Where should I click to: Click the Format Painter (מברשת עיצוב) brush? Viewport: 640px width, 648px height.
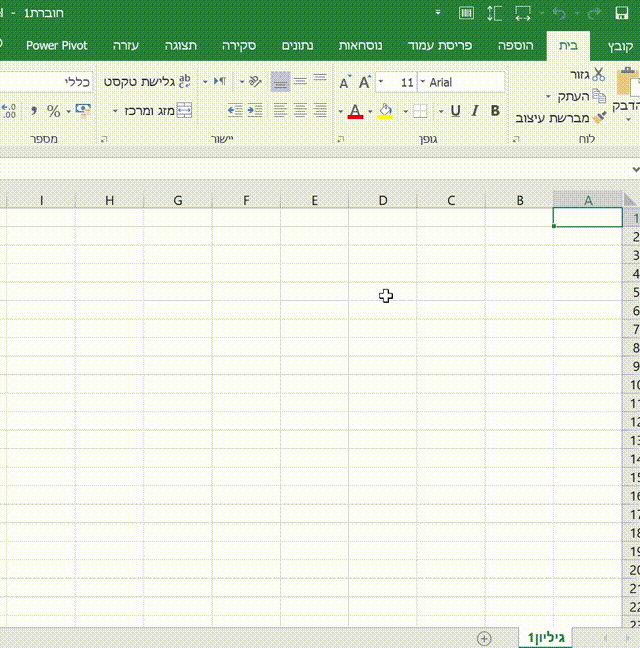coord(599,118)
